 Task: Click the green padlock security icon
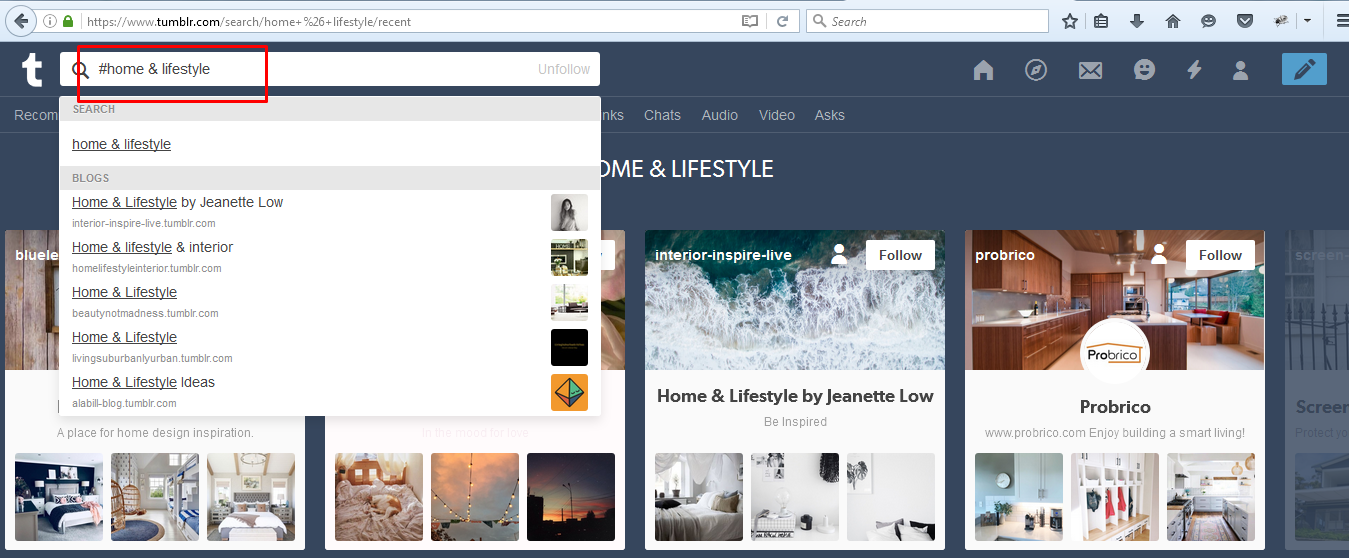[68, 21]
